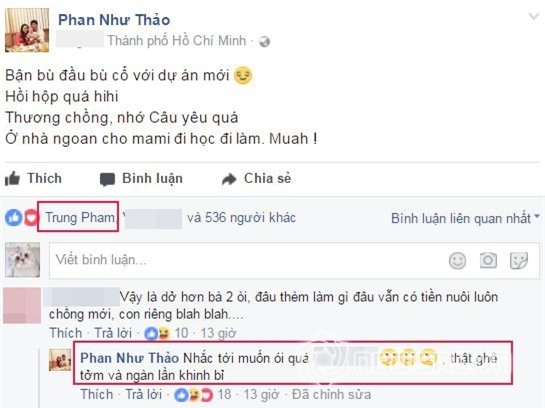This screenshot has width=545, height=408.
Task: Click the Chia sẻ share arrow icon
Action: pyautogui.click(x=229, y=179)
